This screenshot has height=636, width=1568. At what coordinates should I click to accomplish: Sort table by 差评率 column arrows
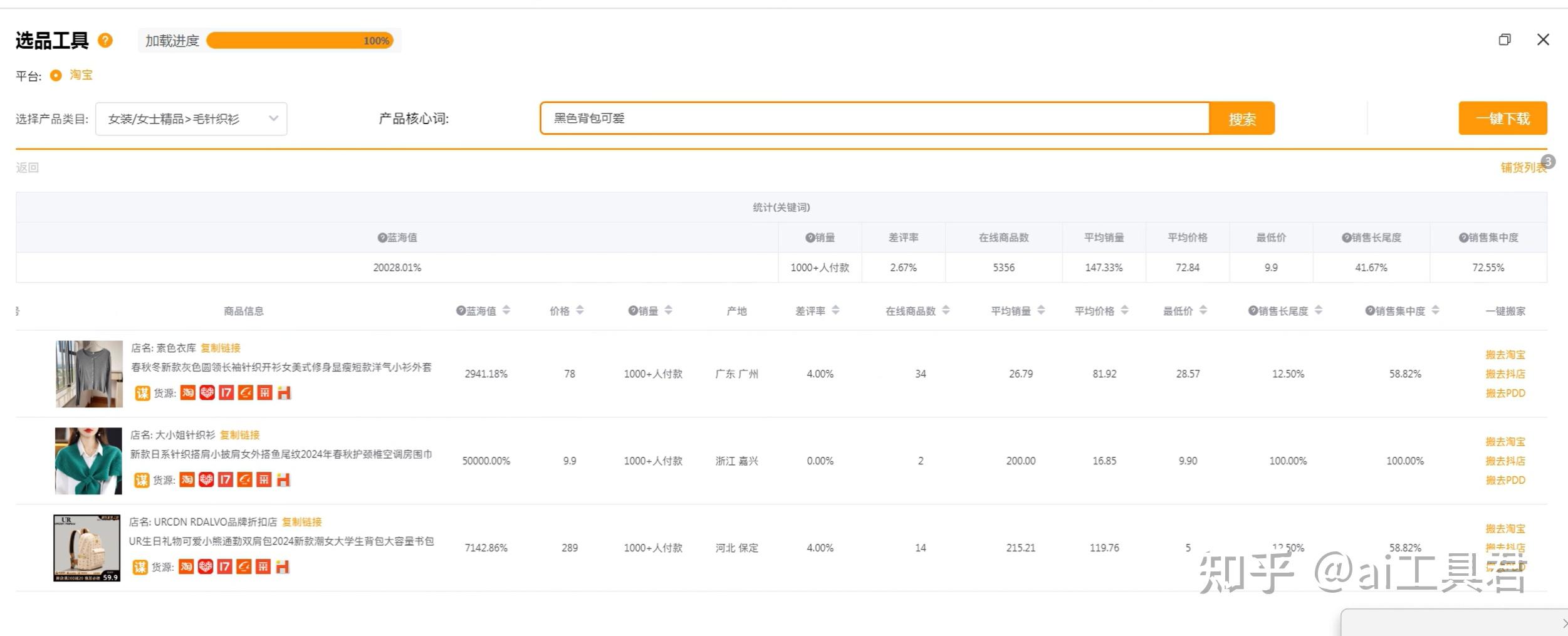[x=835, y=310]
